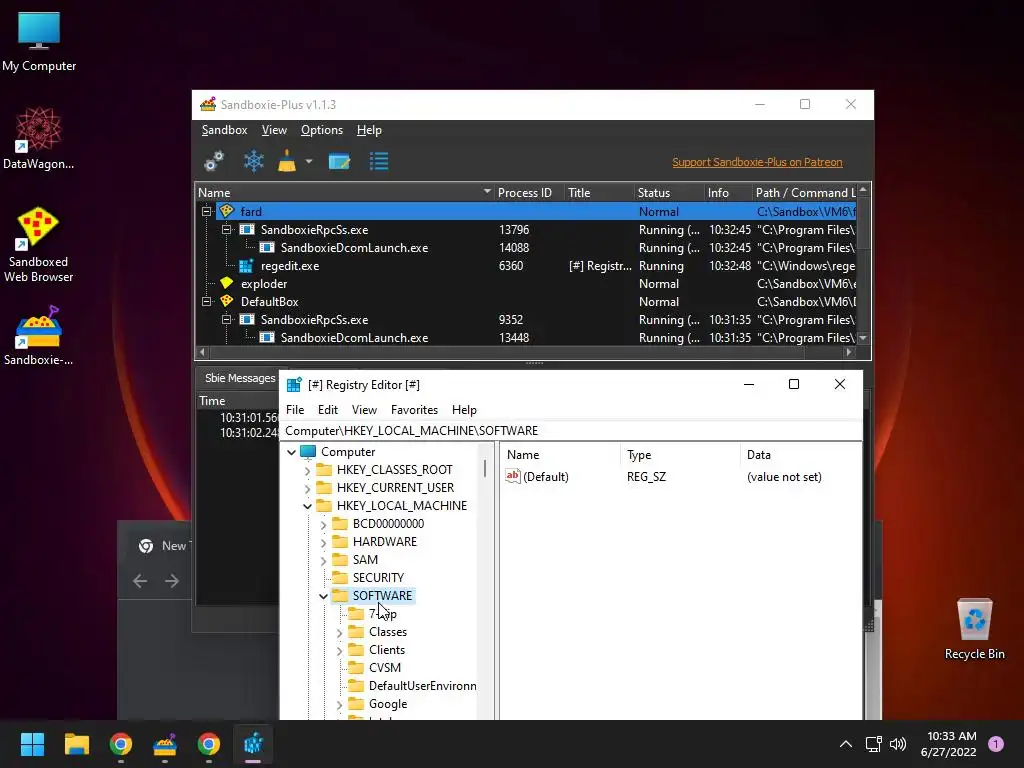Expand the Classes subkey

pos(340,632)
